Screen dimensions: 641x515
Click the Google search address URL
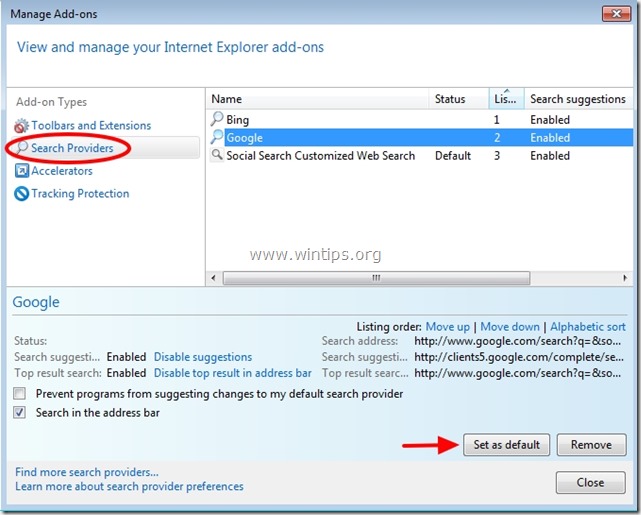(x=518, y=341)
